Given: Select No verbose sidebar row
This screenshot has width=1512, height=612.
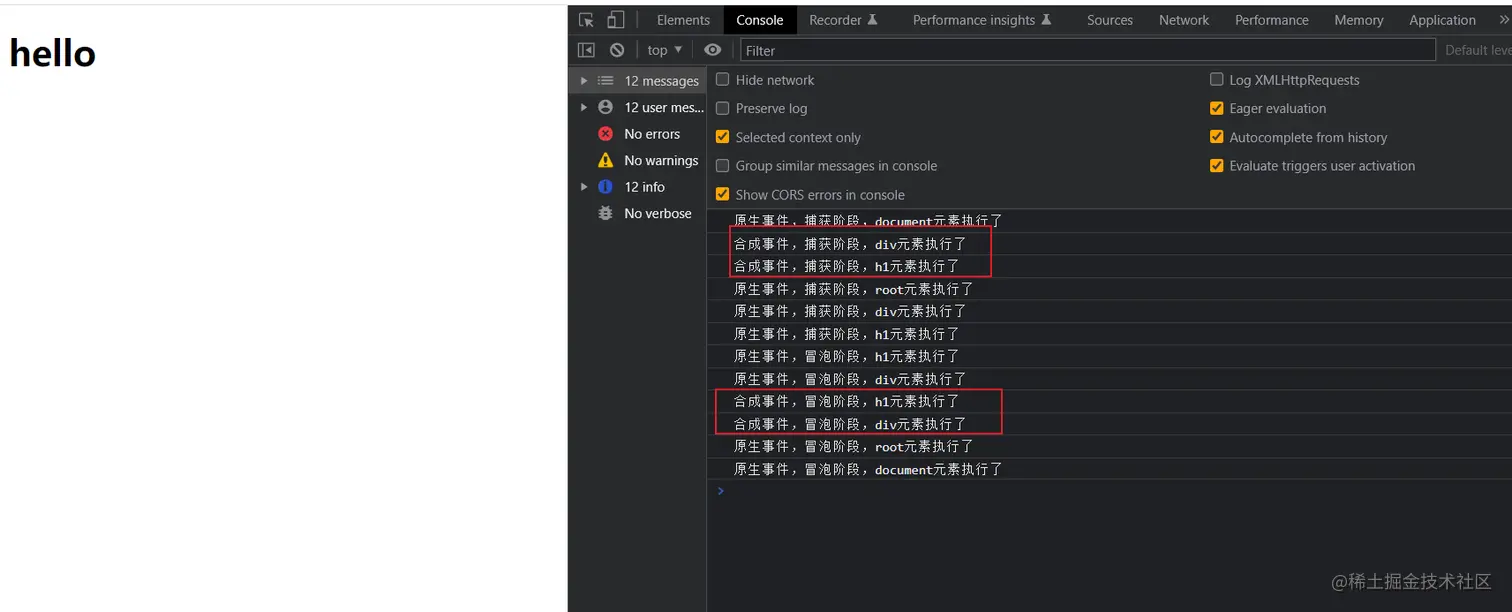Looking at the screenshot, I should 638,213.
